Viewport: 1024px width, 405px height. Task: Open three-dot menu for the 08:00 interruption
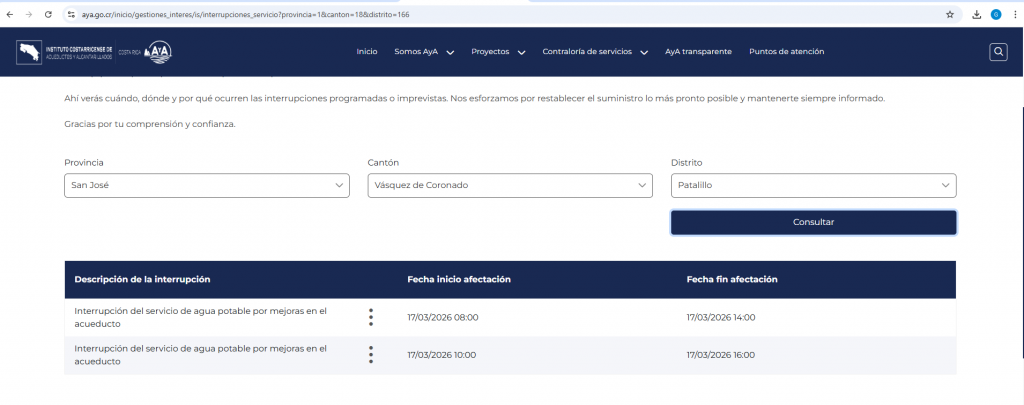tap(371, 317)
